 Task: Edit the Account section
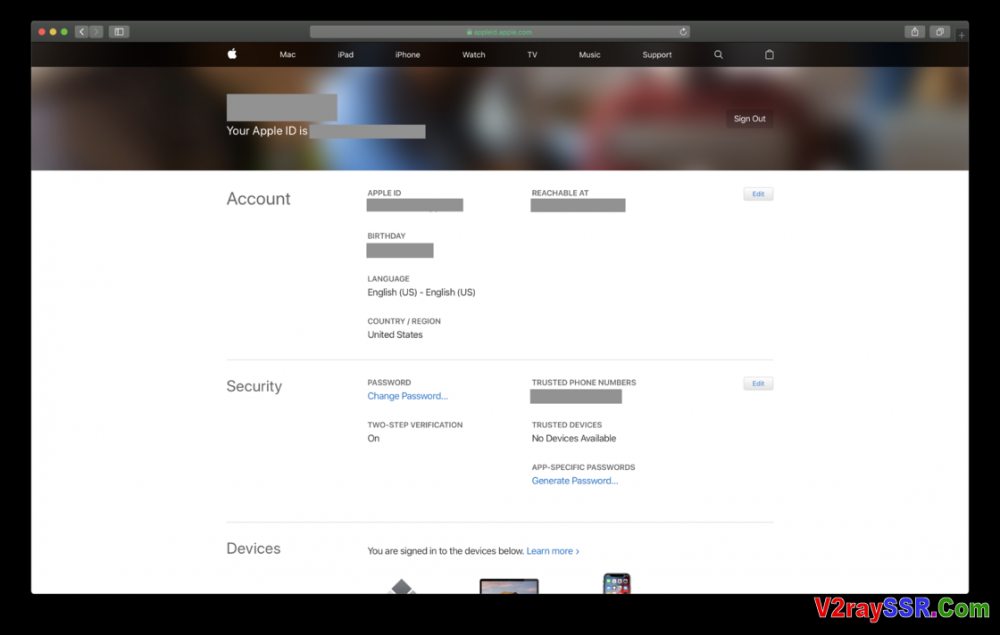coord(758,194)
